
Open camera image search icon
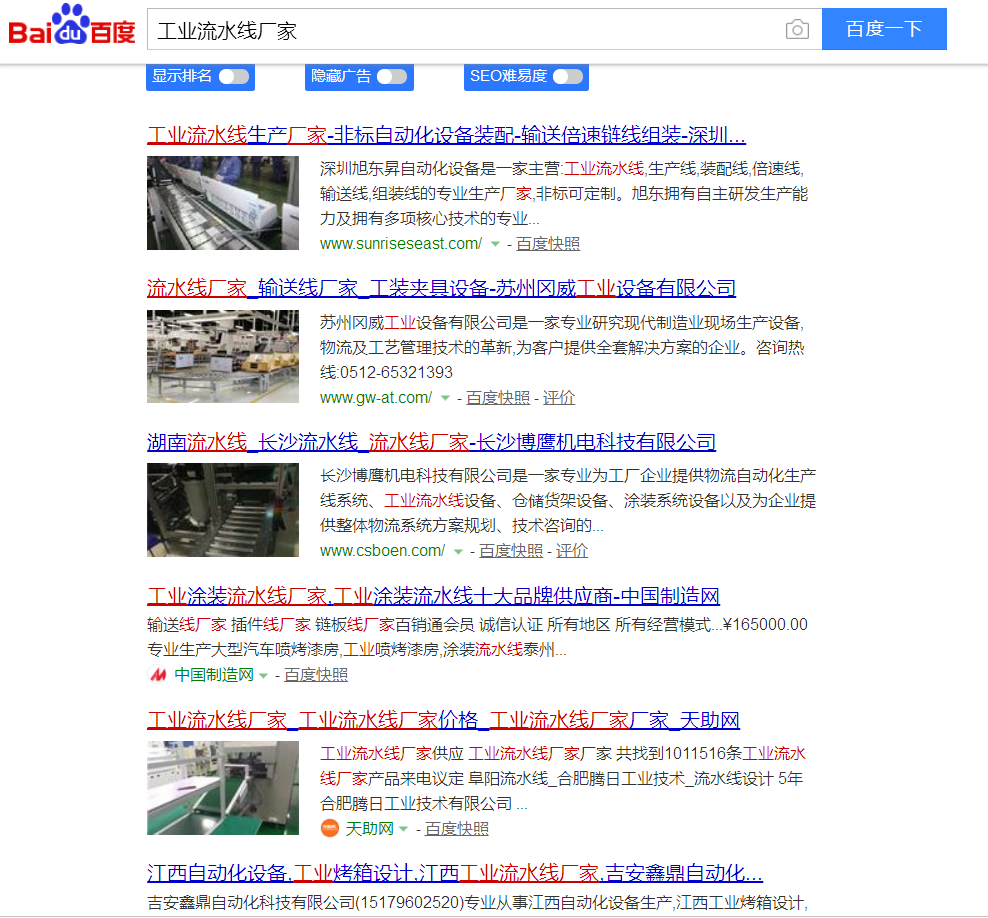[797, 30]
